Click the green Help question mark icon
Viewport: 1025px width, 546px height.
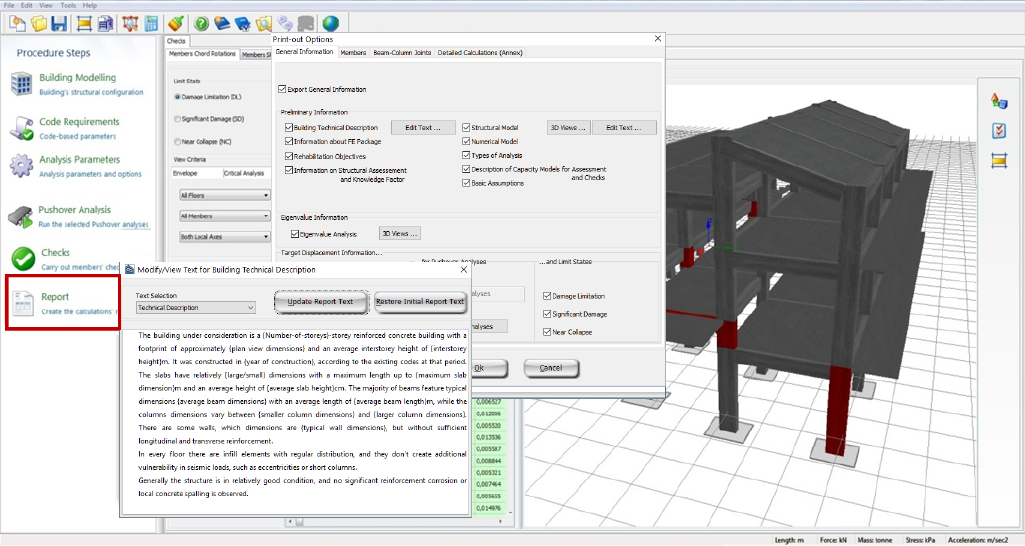201,22
